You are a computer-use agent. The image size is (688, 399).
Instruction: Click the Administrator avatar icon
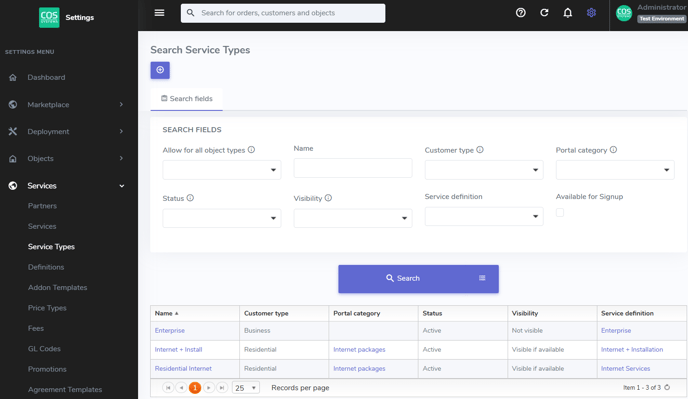pyautogui.click(x=624, y=13)
